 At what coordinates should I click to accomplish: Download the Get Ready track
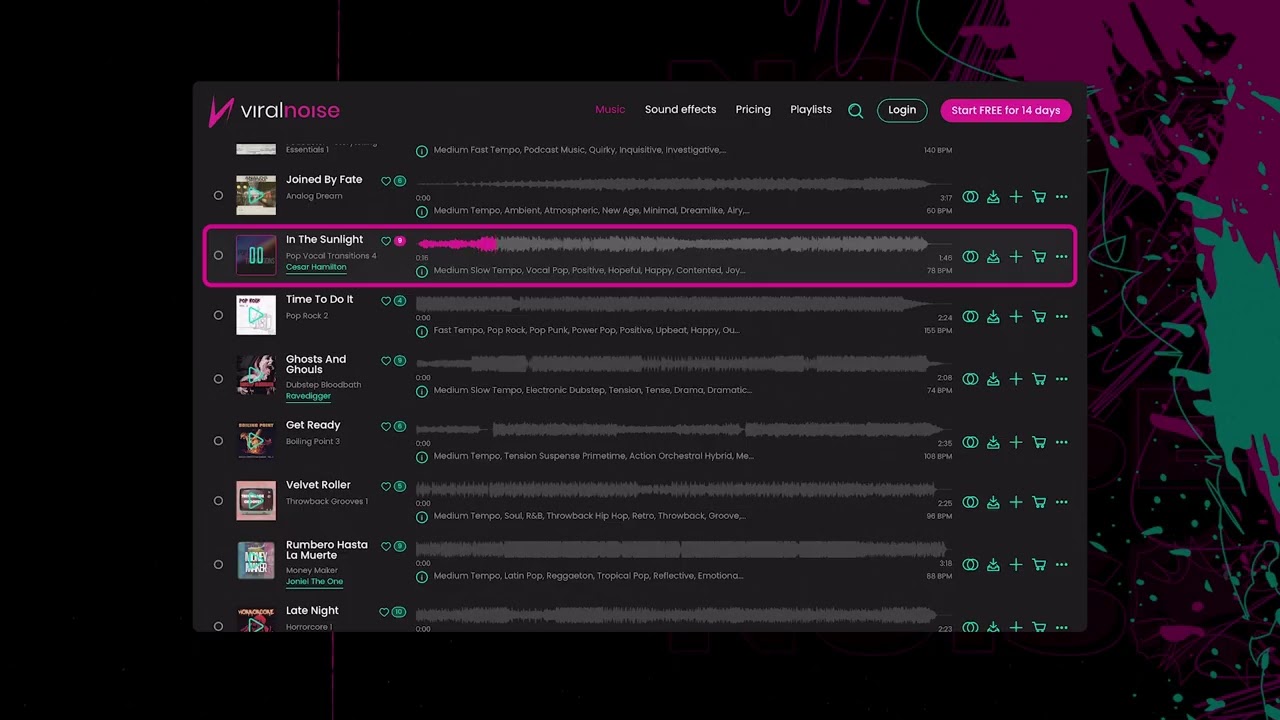[993, 442]
